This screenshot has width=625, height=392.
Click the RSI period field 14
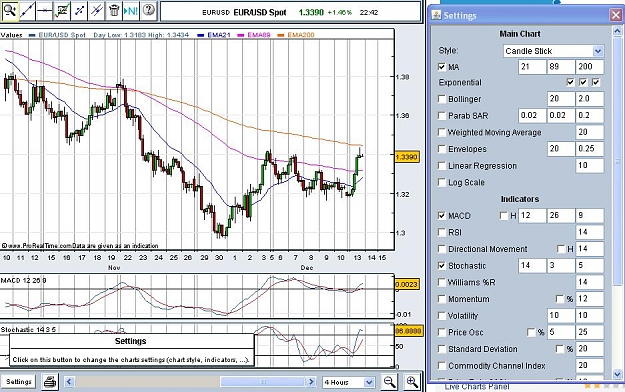click(x=590, y=232)
